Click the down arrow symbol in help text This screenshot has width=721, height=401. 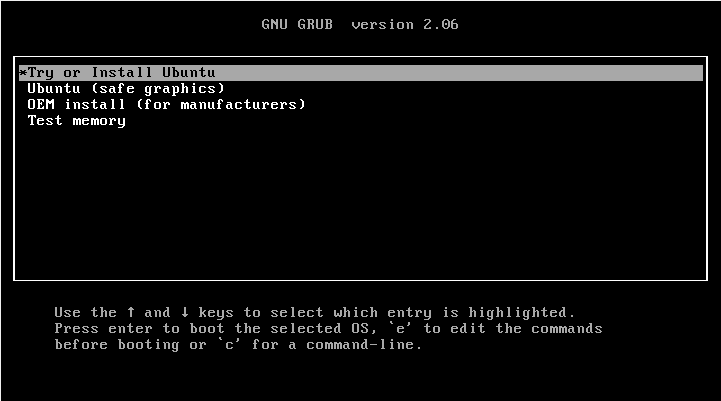185,313
